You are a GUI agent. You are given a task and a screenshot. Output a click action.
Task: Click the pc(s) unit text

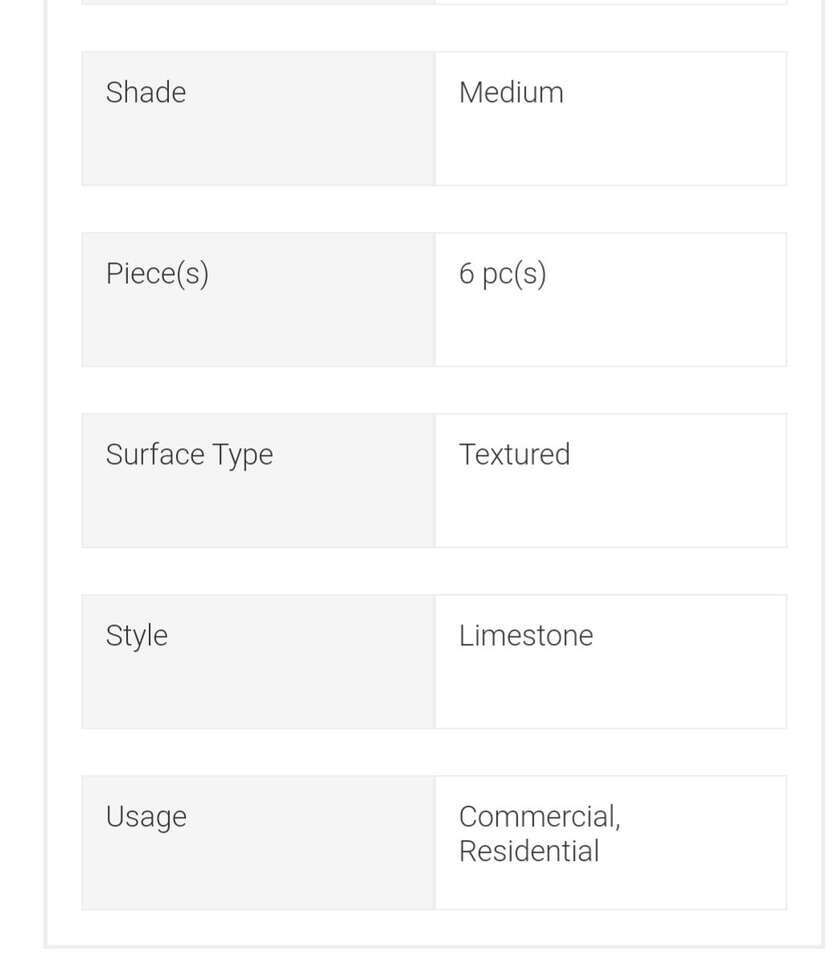pos(514,274)
